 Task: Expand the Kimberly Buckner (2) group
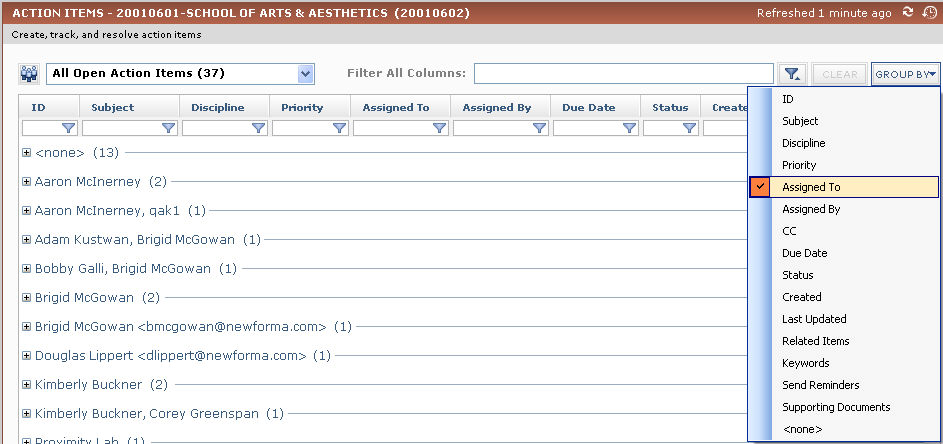pyautogui.click(x=27, y=384)
